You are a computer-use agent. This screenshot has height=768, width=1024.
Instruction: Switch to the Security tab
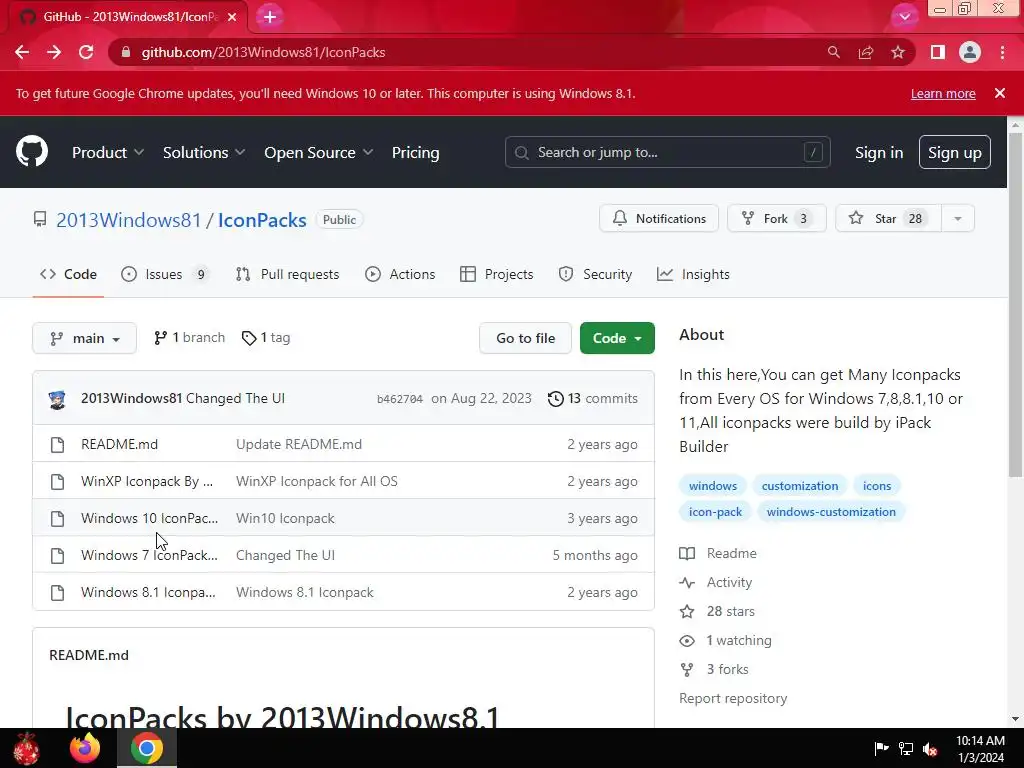click(595, 274)
